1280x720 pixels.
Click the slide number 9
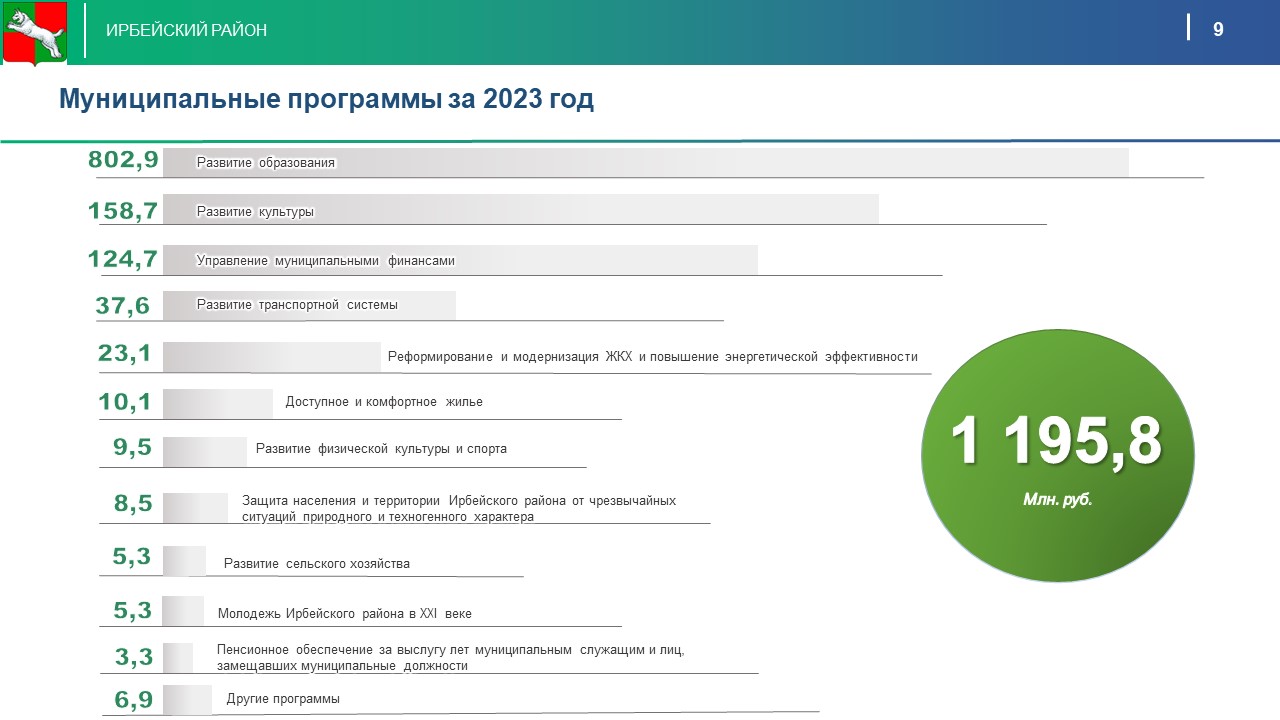click(1218, 30)
